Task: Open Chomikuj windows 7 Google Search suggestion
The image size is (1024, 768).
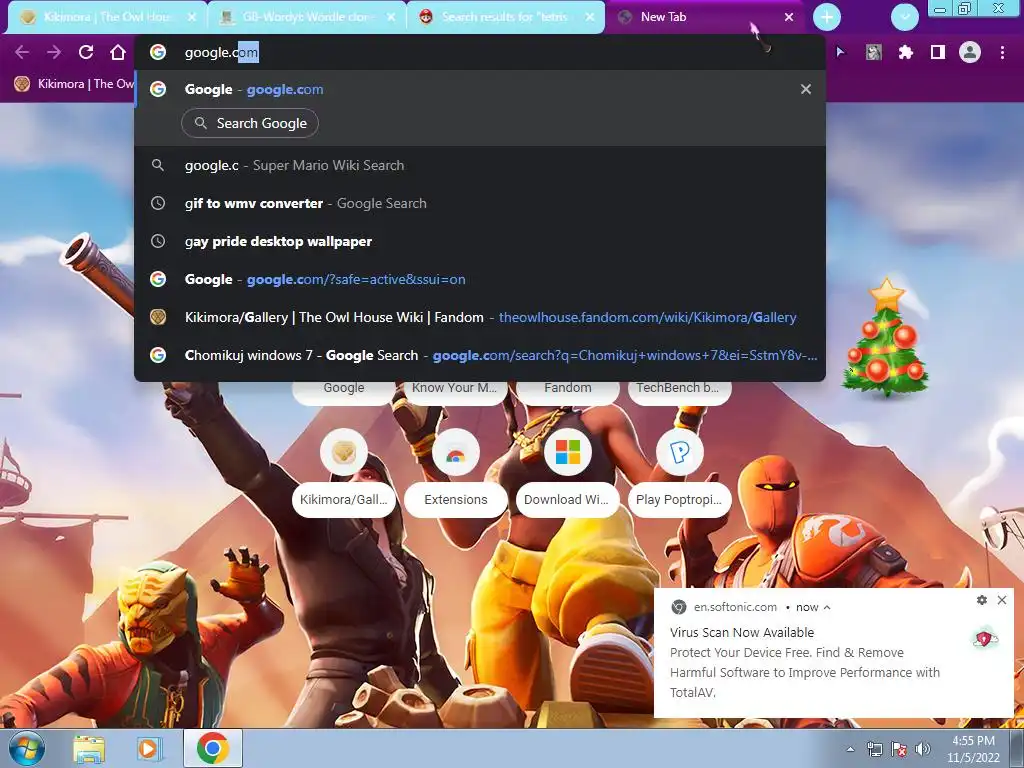Action: (479, 355)
